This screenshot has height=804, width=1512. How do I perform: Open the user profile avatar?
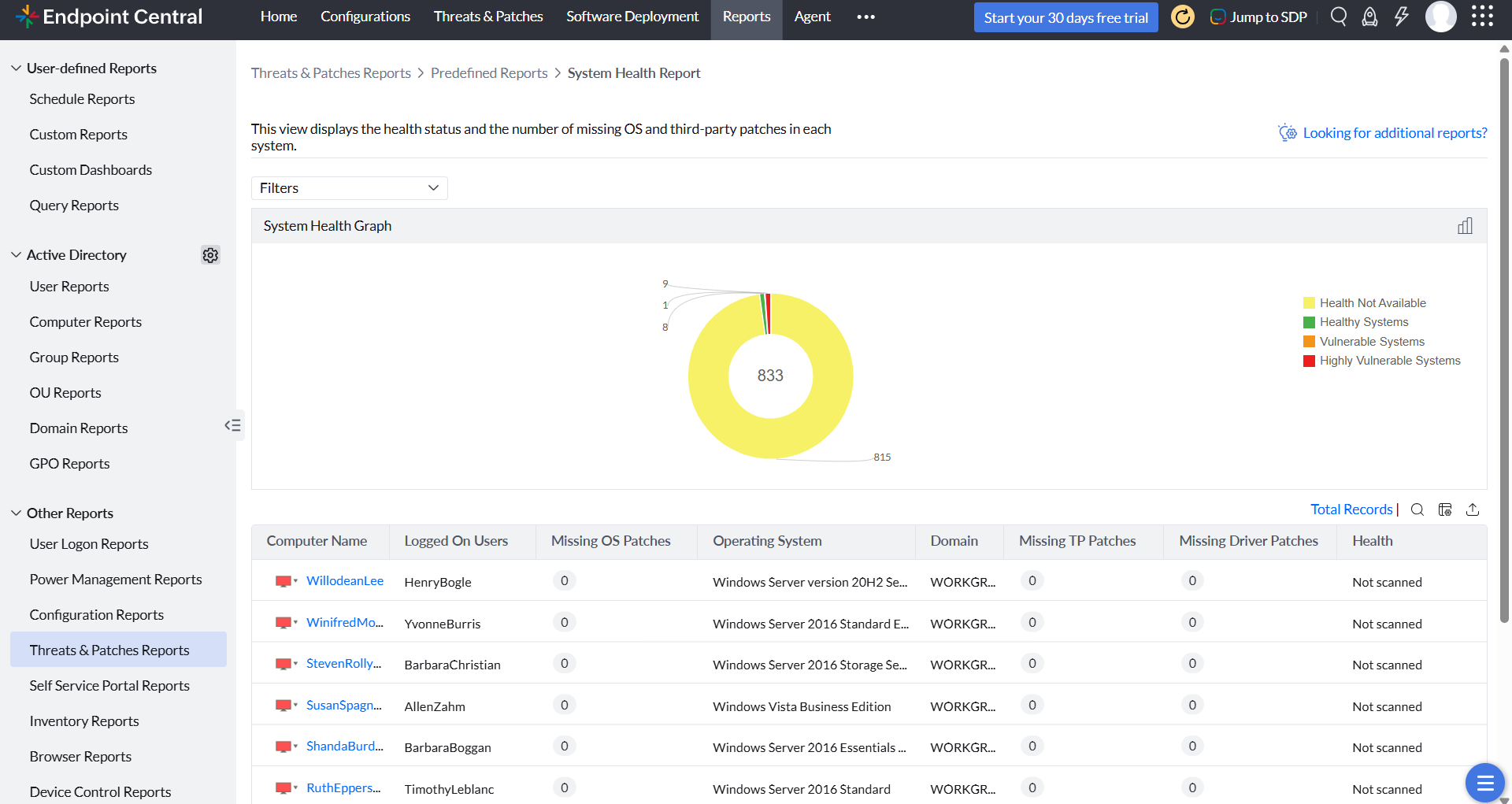pos(1440,17)
